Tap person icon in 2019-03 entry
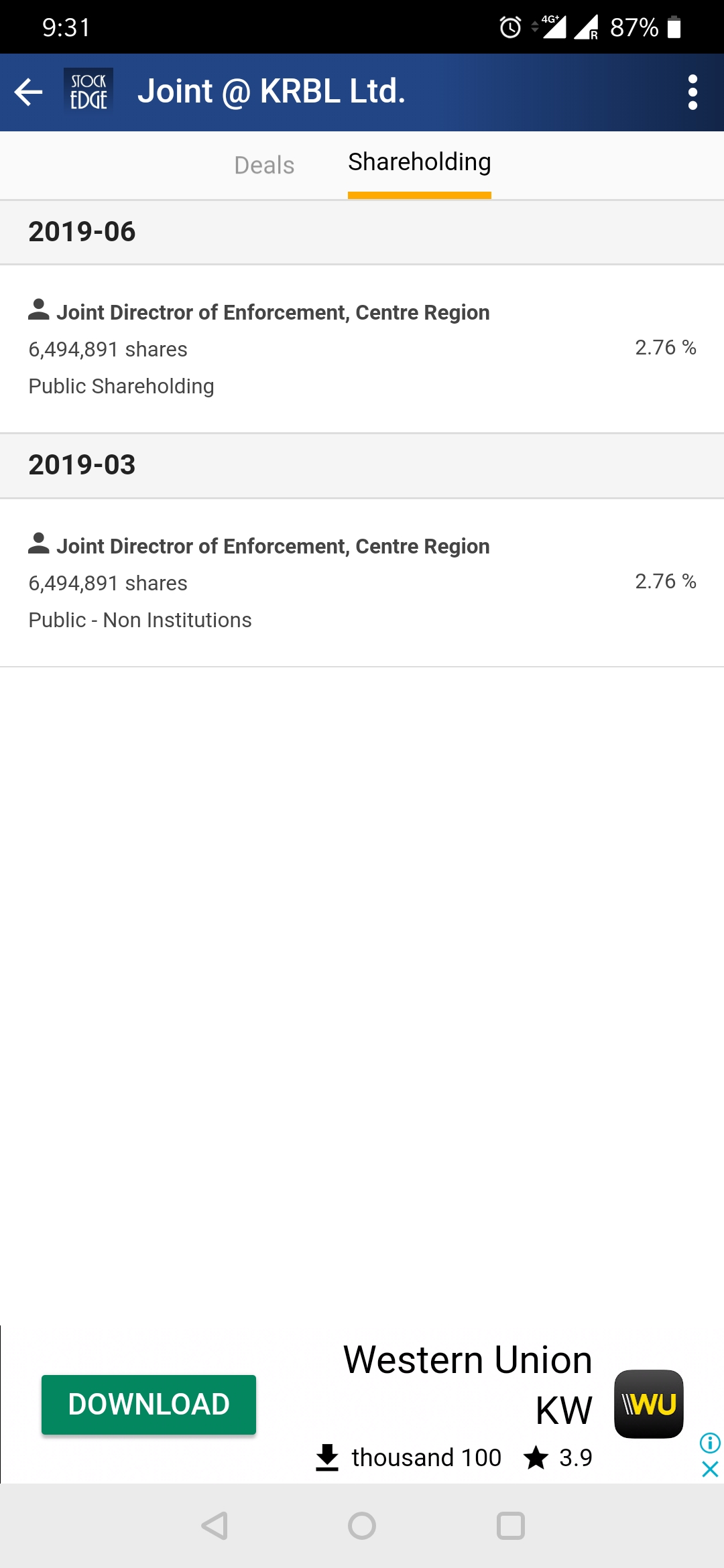Image resolution: width=724 pixels, height=1568 pixels. click(39, 543)
